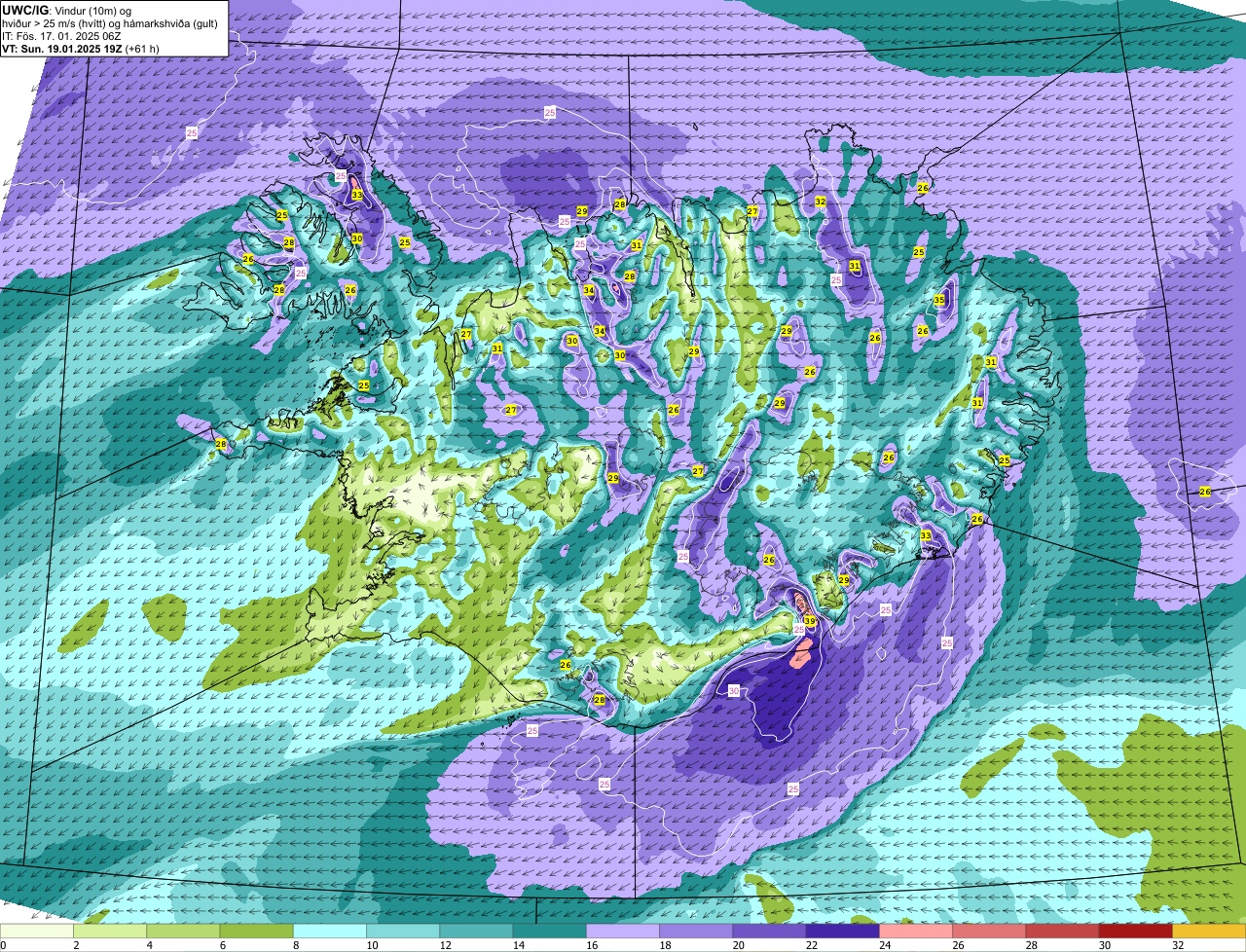Select the 30–32 m/s dark crimson swatch
Image resolution: width=1246 pixels, height=952 pixels.
point(1136,932)
